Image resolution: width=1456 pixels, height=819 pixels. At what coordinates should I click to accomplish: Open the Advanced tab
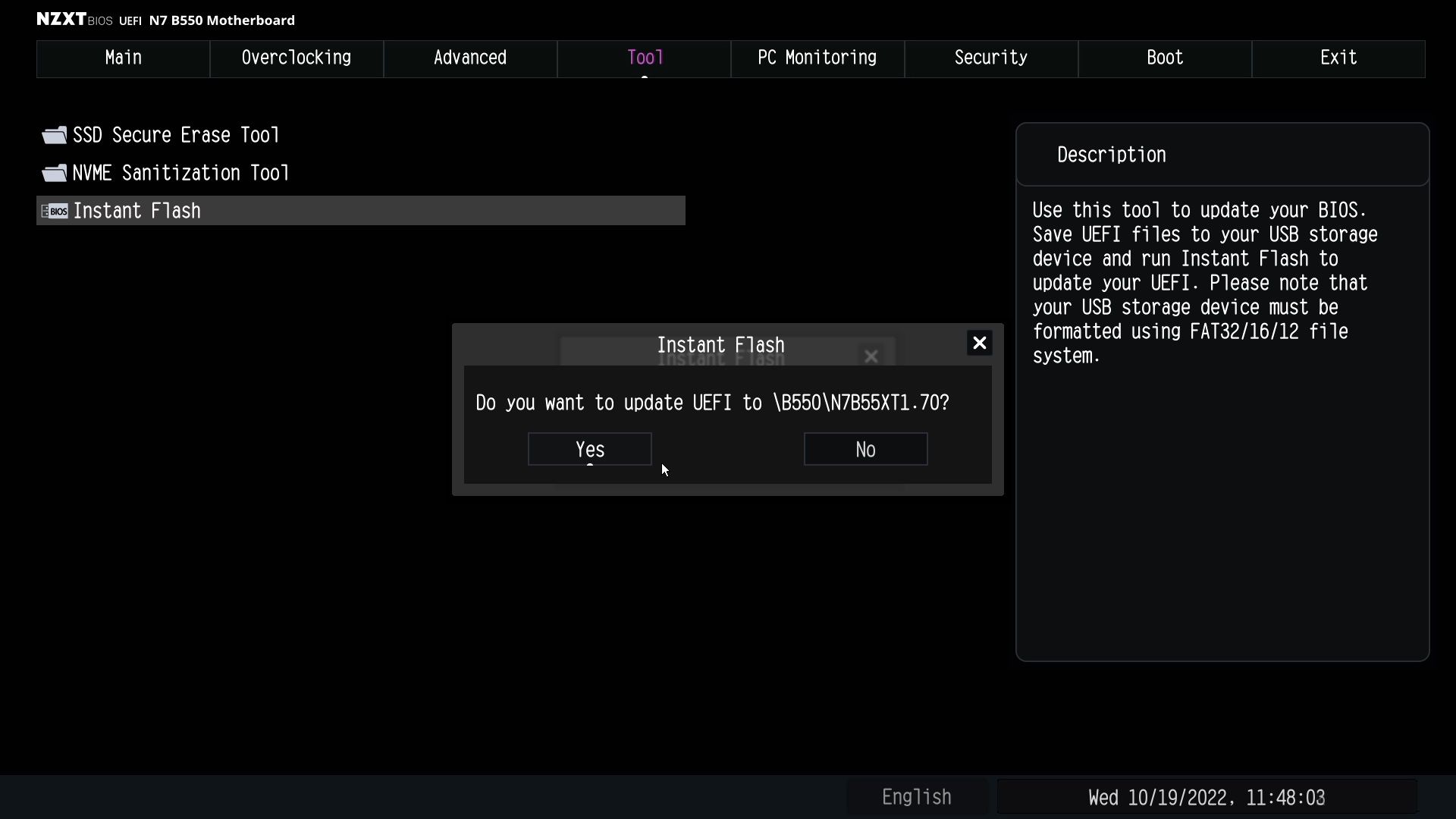pyautogui.click(x=470, y=58)
